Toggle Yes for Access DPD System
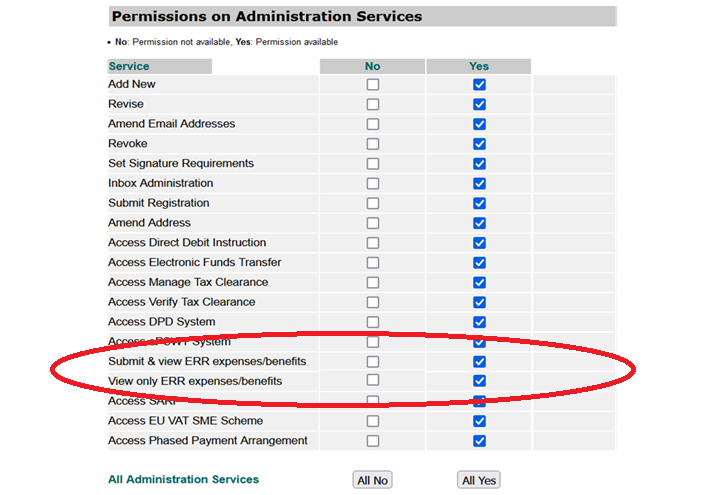Viewport: 720px width, 495px height. [x=479, y=322]
